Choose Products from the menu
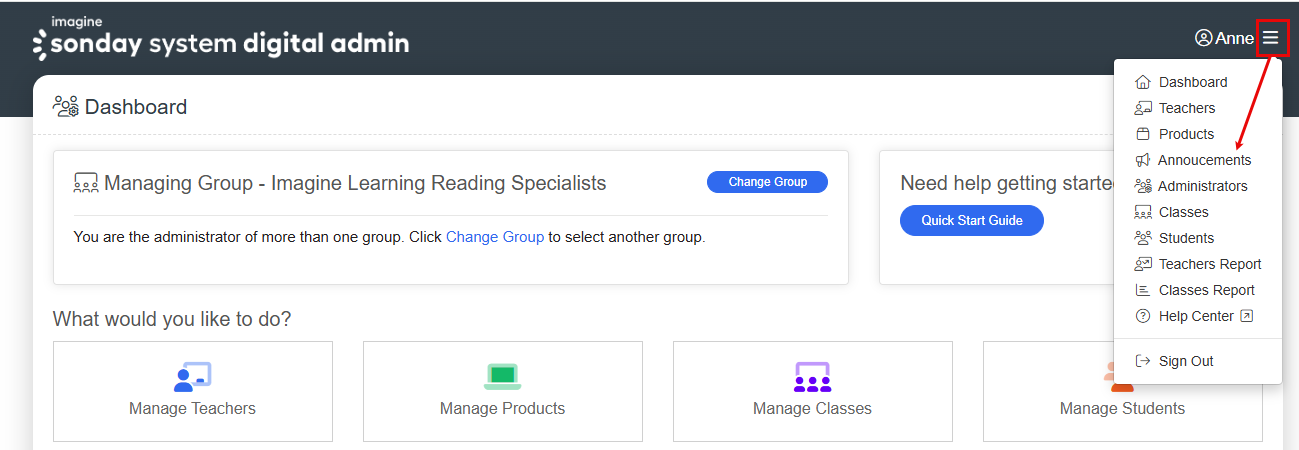 pyautogui.click(x=1186, y=134)
